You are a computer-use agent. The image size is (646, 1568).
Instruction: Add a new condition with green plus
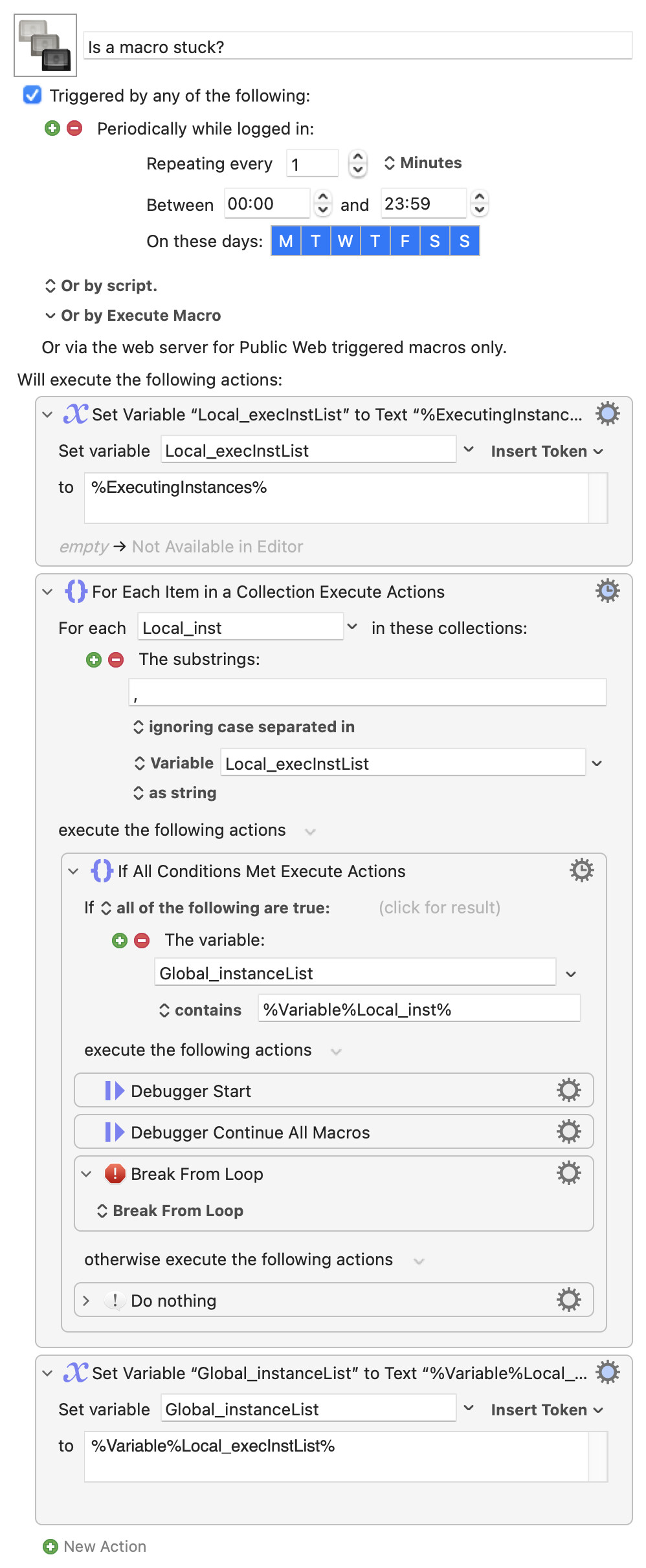pyautogui.click(x=120, y=941)
